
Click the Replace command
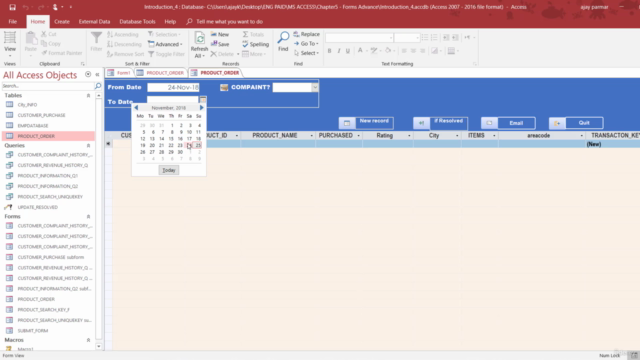(307, 34)
